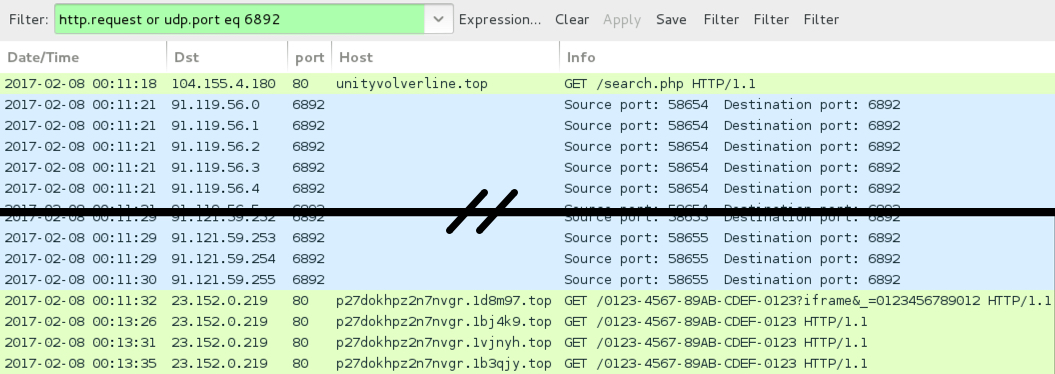Click the GET request with iframe parameter
The height and width of the screenshot is (374, 1055).
(807, 301)
